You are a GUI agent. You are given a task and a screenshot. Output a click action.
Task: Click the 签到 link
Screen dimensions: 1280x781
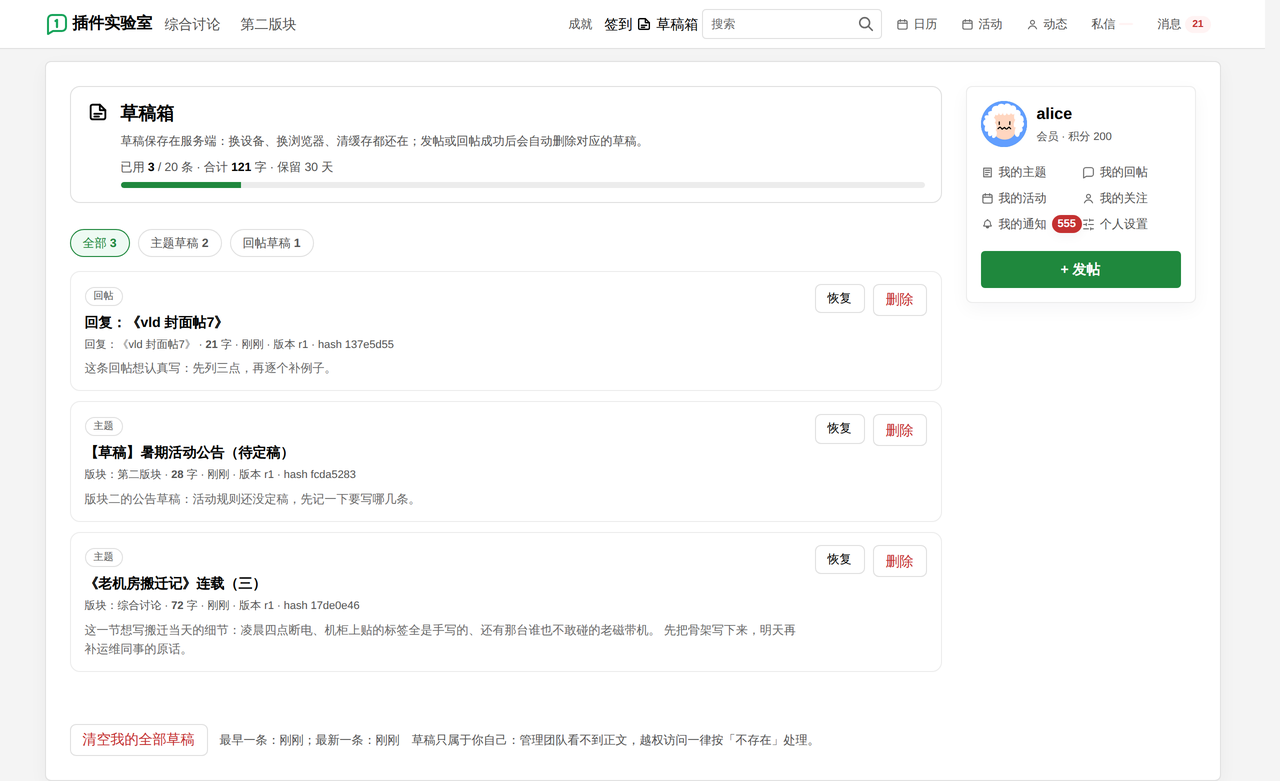click(618, 24)
